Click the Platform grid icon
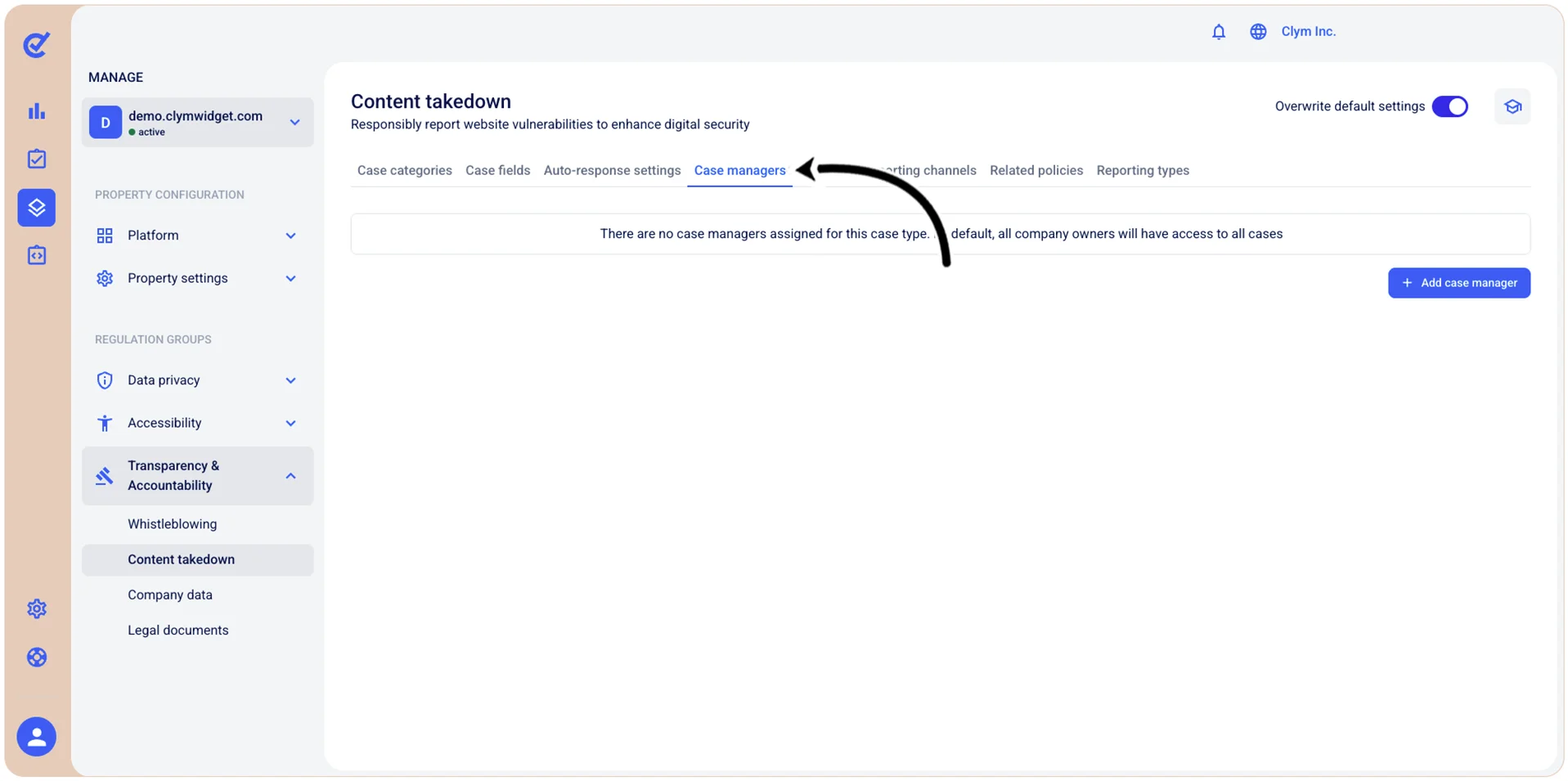The width and height of the screenshot is (1568, 781). pos(105,236)
